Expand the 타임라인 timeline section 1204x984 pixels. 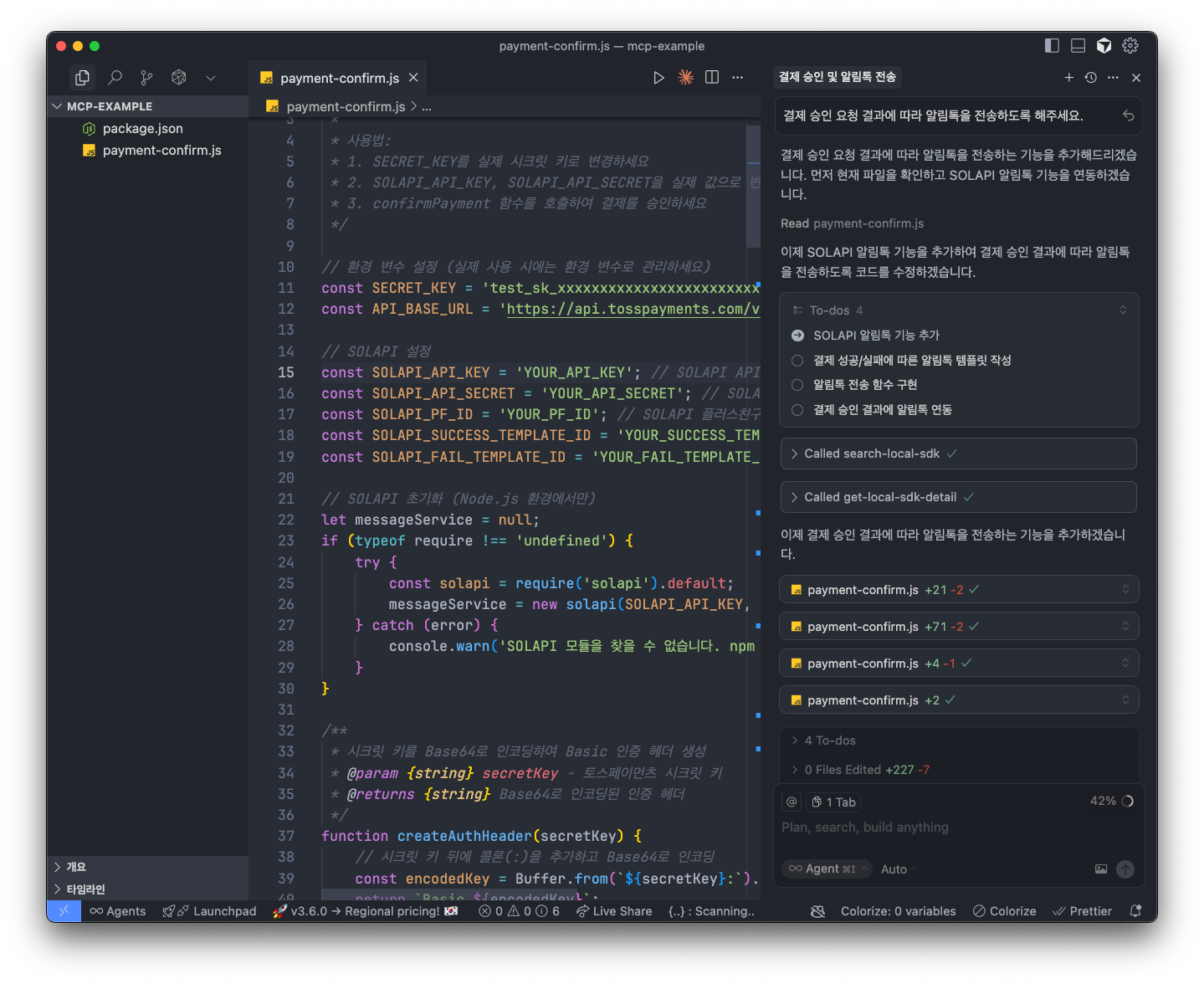tap(148, 889)
